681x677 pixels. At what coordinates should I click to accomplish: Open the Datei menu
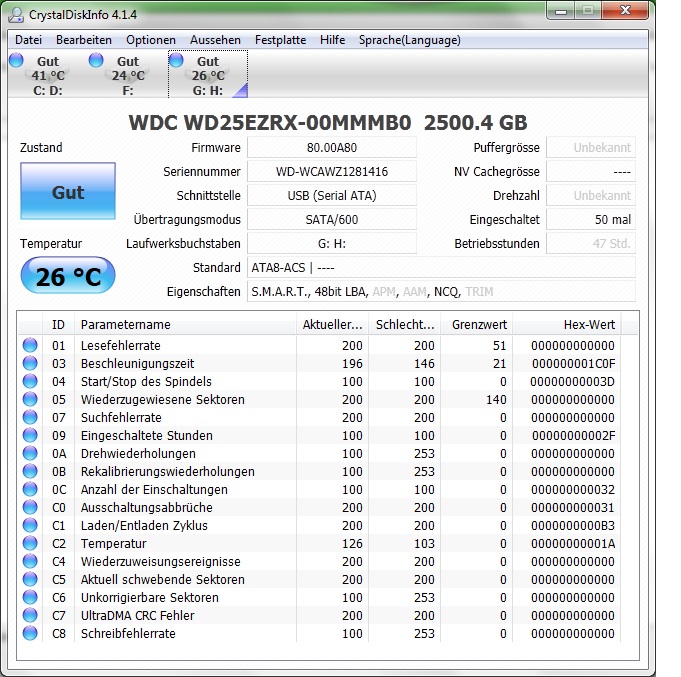[29, 40]
